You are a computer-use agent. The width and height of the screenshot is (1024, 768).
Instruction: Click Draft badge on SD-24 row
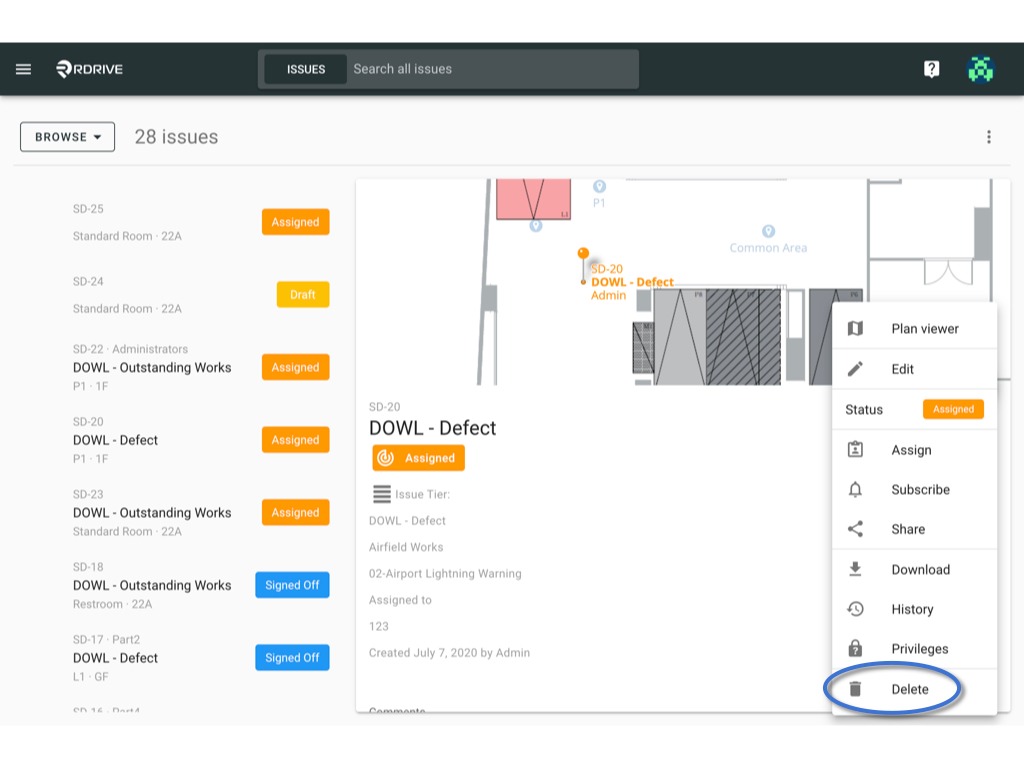[x=303, y=295]
